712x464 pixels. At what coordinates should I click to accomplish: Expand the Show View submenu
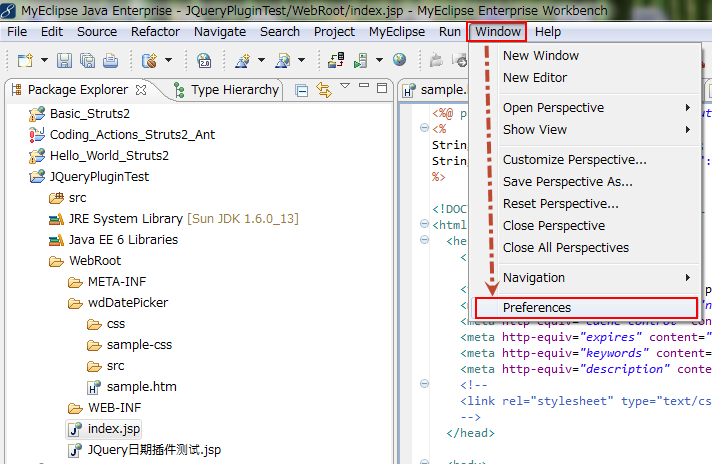click(585, 129)
